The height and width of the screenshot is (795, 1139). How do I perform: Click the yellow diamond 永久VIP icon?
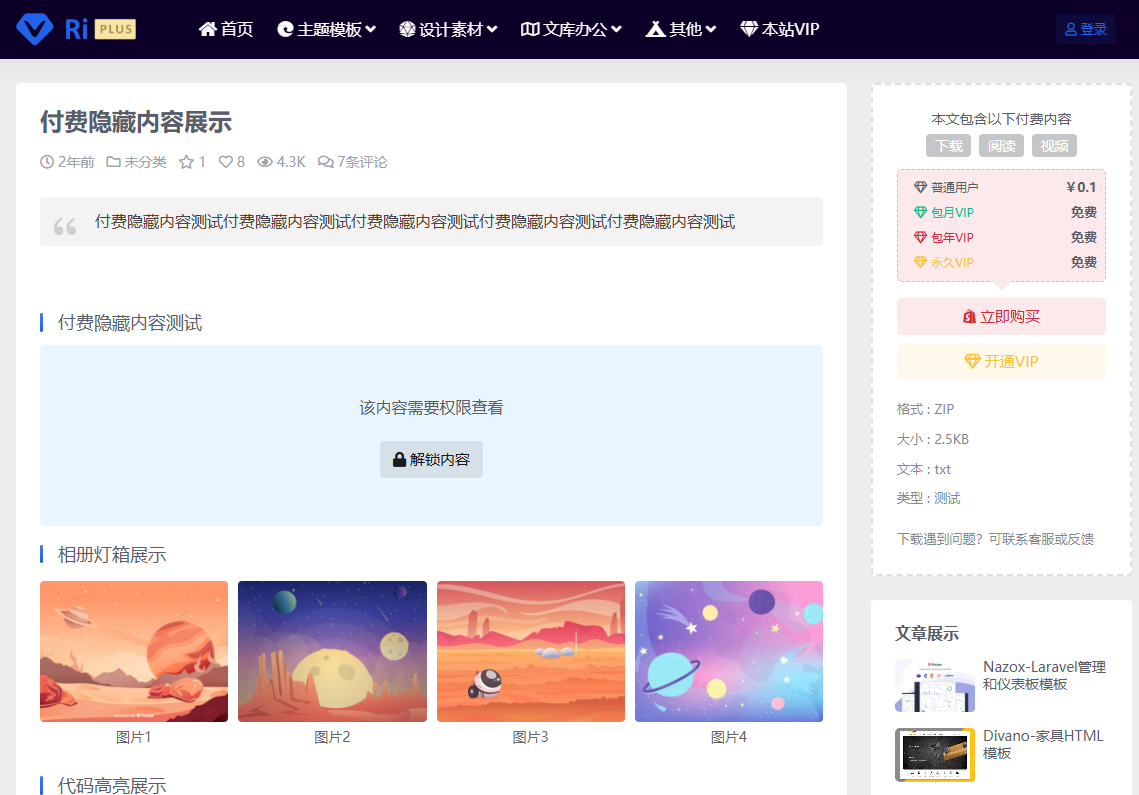[x=920, y=262]
